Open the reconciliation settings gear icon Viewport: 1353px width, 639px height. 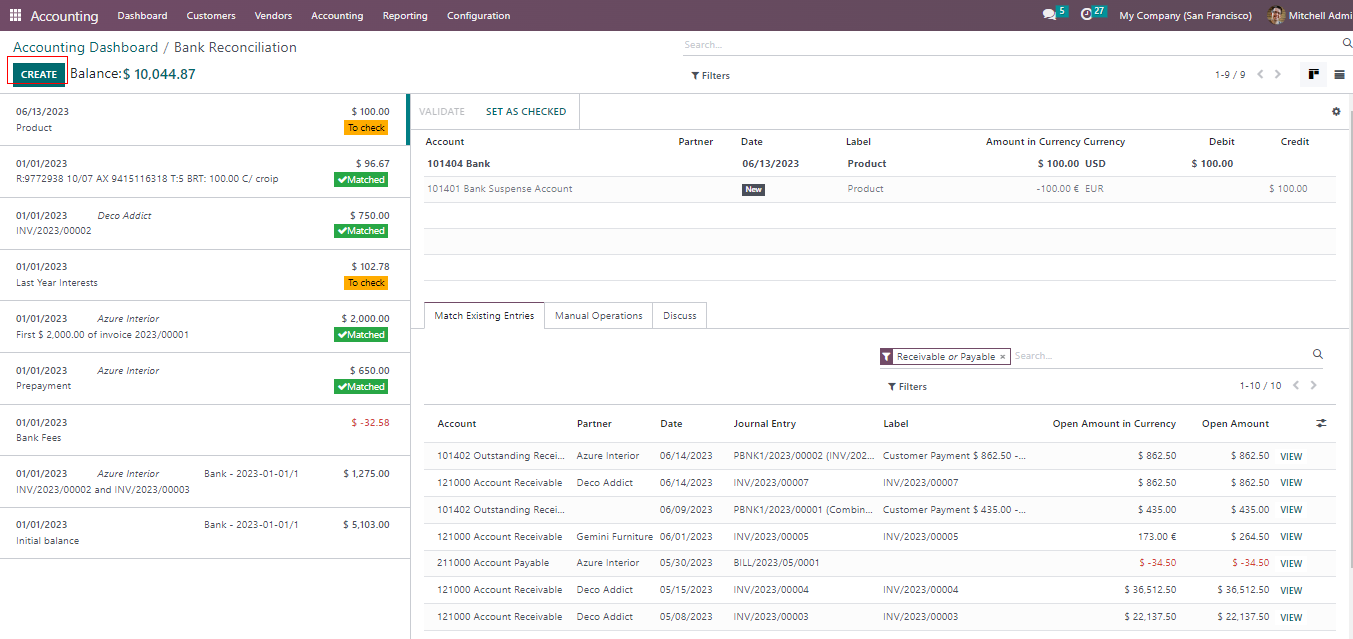1336,112
